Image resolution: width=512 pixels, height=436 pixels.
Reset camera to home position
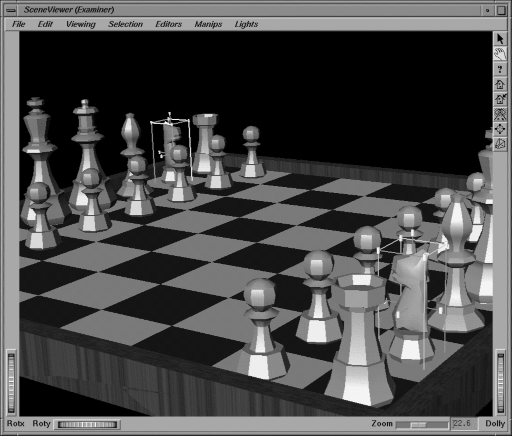pyautogui.click(x=500, y=84)
